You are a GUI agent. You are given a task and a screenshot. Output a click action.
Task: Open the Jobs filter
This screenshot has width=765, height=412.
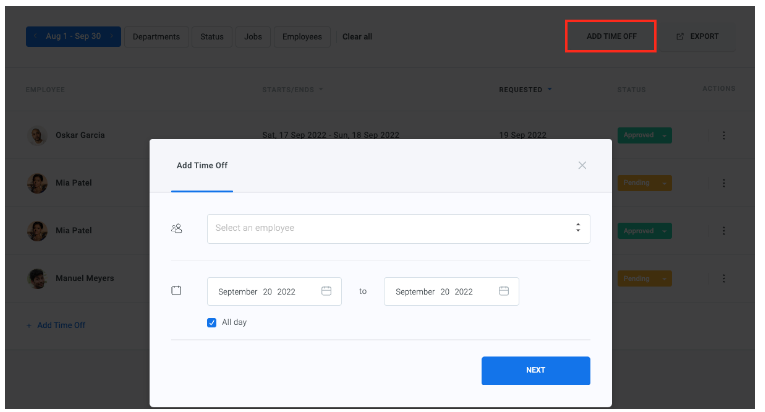pyautogui.click(x=253, y=37)
